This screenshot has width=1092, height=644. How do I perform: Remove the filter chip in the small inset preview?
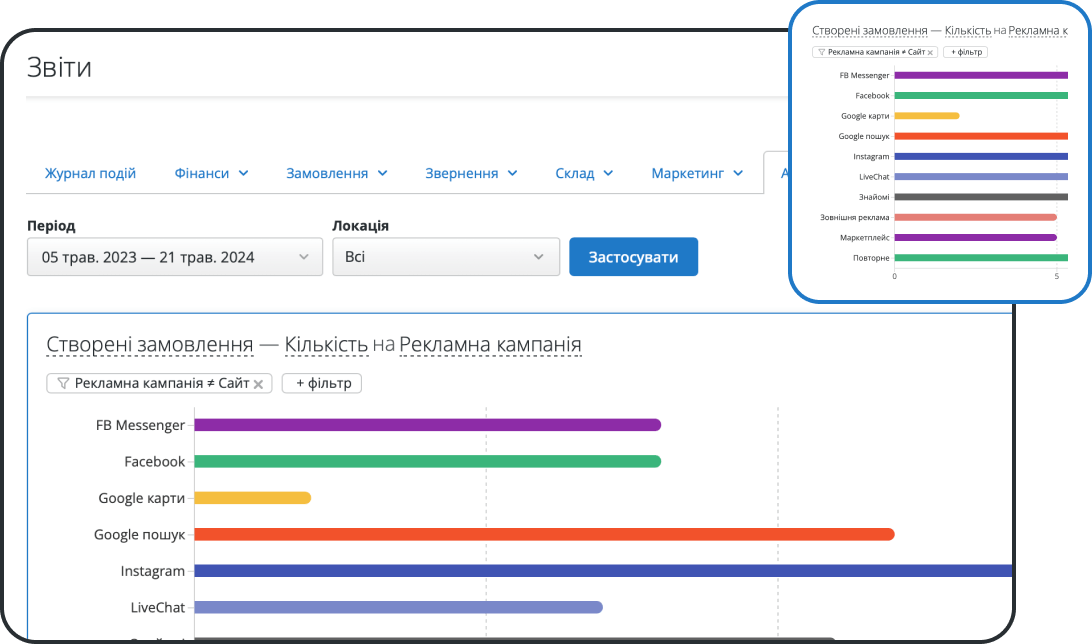coord(930,52)
